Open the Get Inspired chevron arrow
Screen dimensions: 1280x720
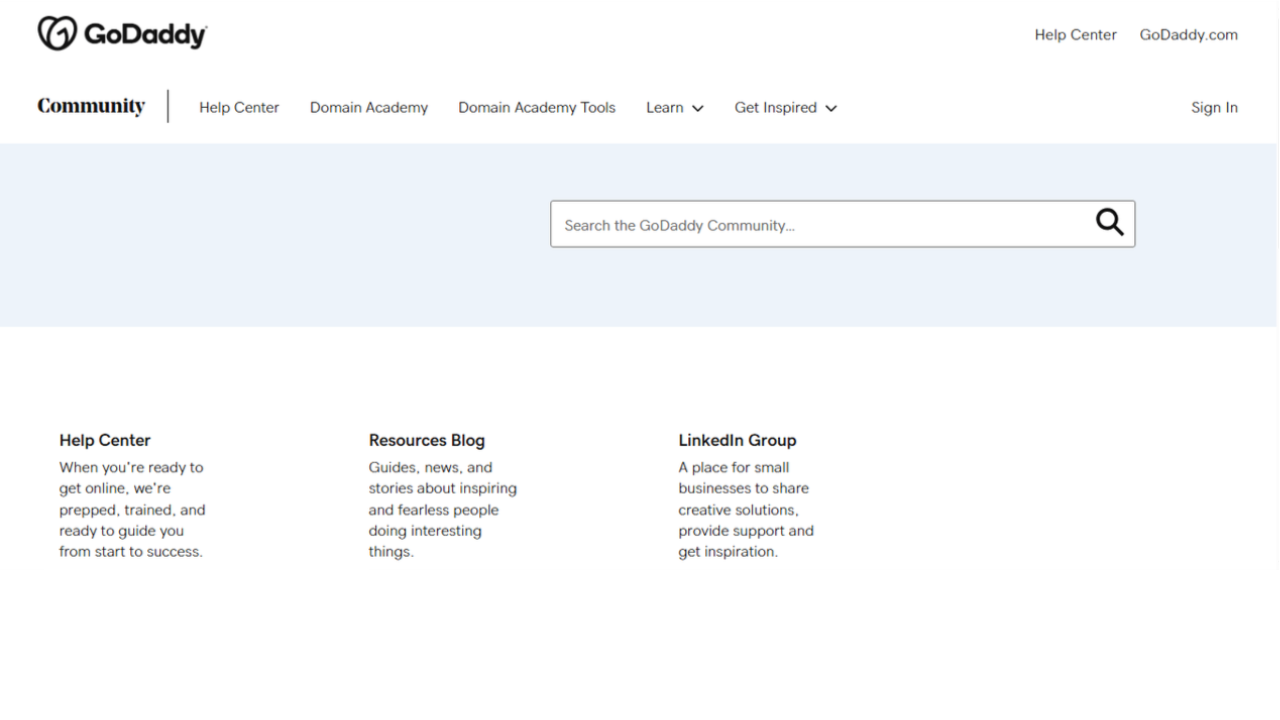coord(832,108)
